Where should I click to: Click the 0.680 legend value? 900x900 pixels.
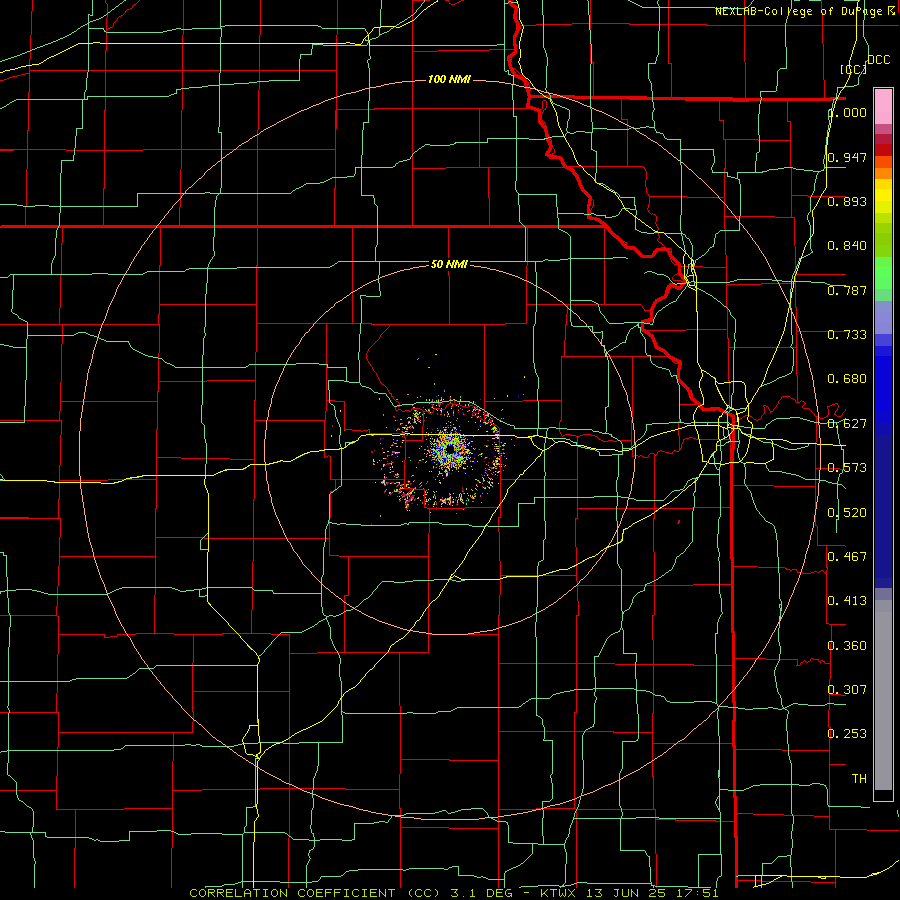pyautogui.click(x=847, y=379)
